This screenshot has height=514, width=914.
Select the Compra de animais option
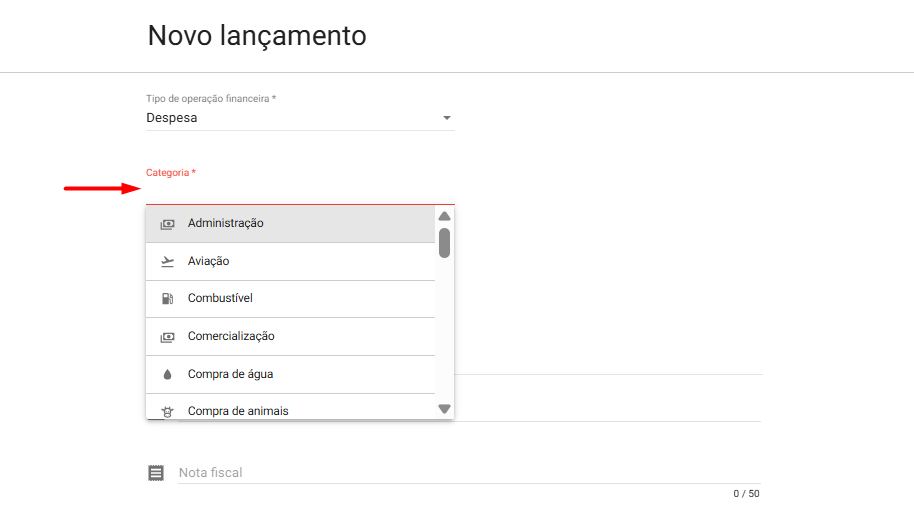click(238, 410)
